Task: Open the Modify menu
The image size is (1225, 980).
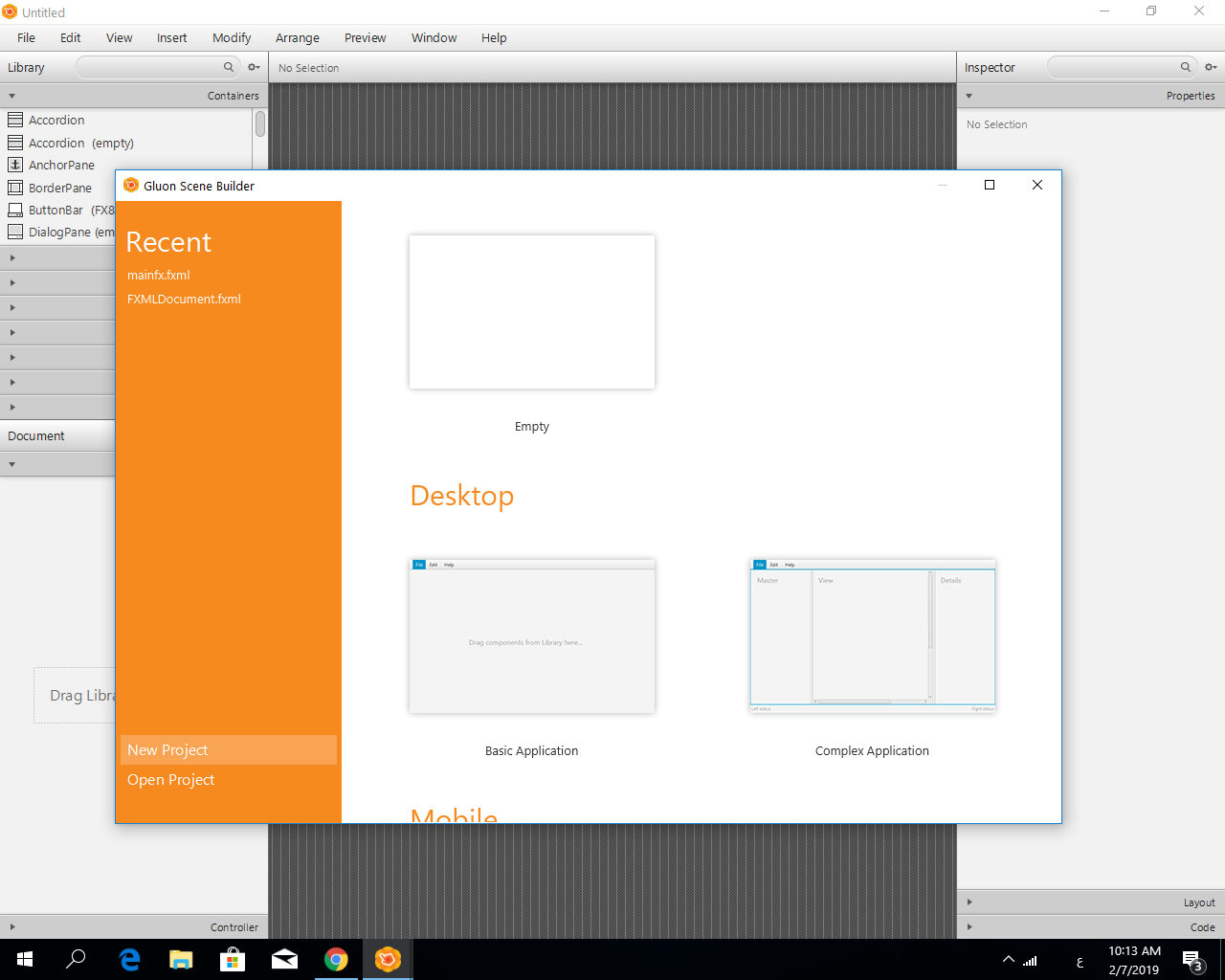Action: pos(232,37)
